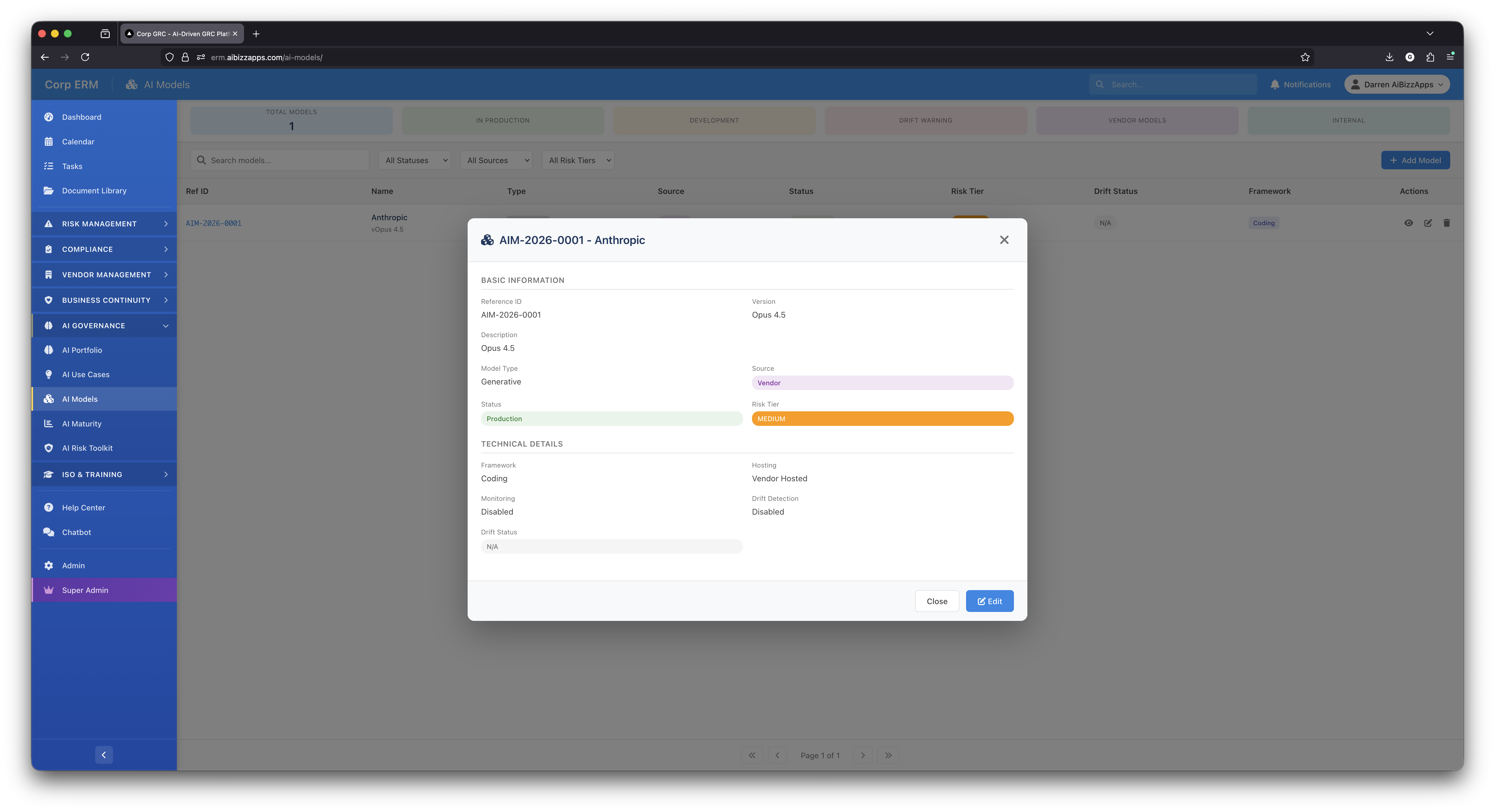The height and width of the screenshot is (812, 1495).
Task: Click the Notifications bell icon
Action: pos(1274,85)
